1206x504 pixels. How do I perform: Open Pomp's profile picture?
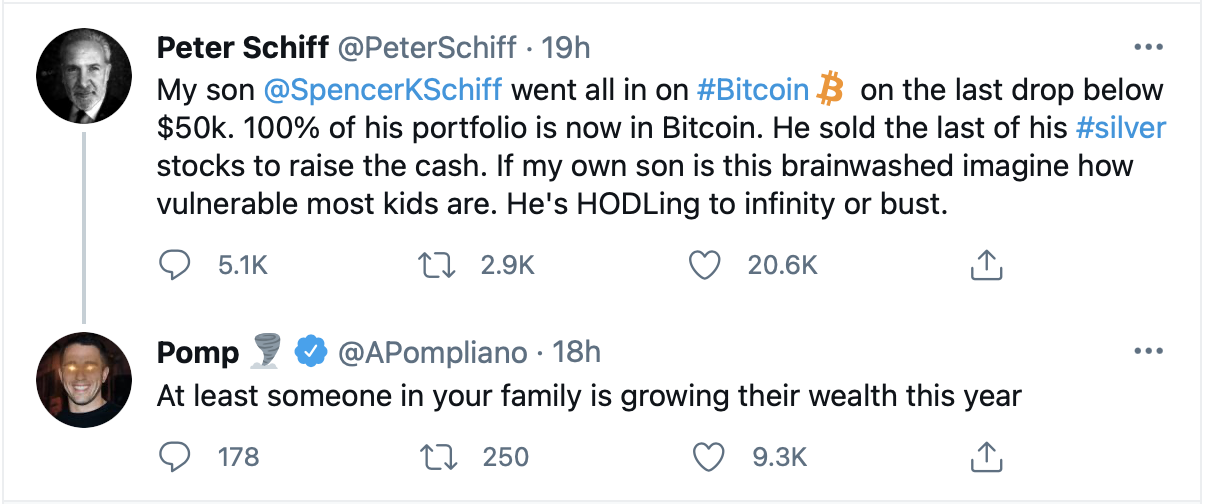(84, 380)
